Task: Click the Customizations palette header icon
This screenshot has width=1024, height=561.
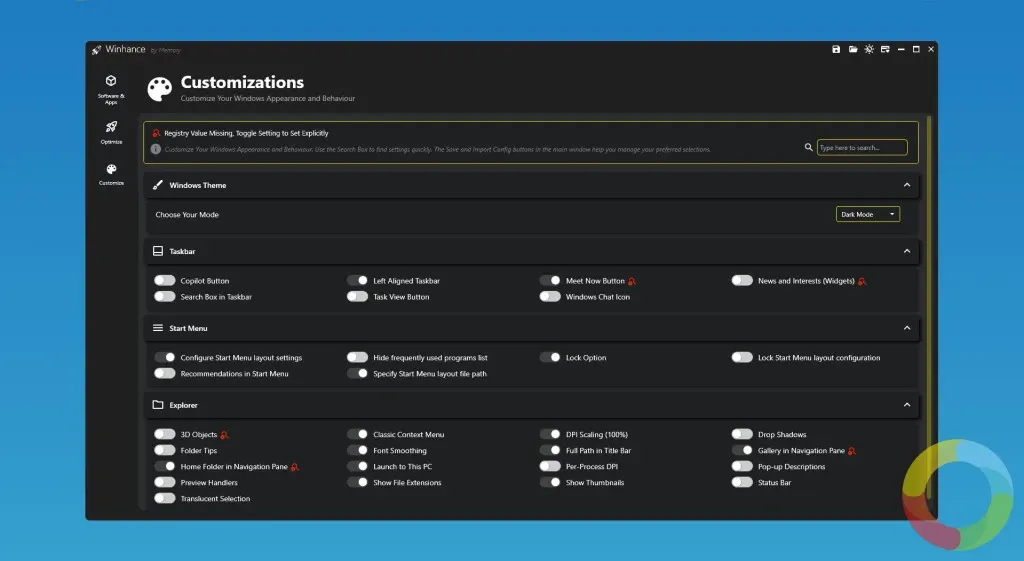Action: [159, 89]
